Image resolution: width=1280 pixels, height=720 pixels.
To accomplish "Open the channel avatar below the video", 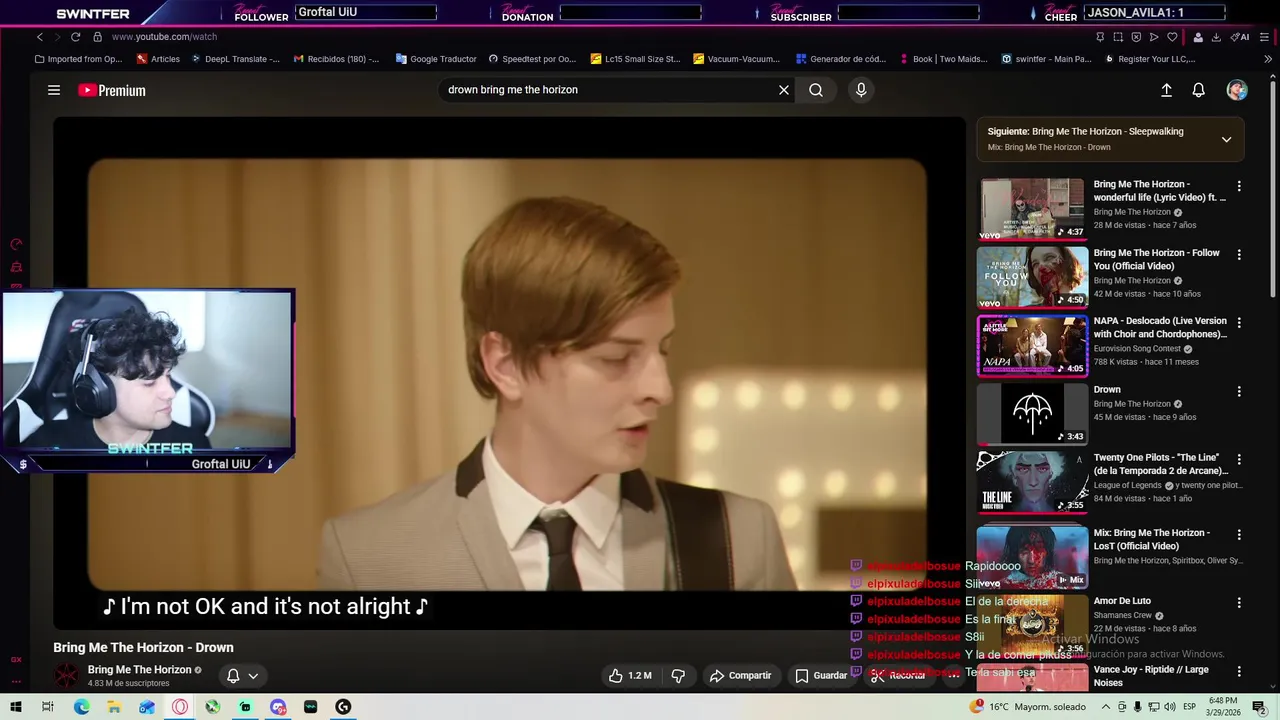I will (x=67, y=675).
